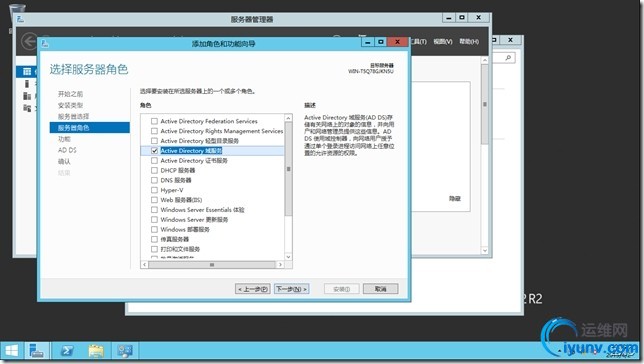Screen dimensions: 644x364
Task: Click search magnifier in background window
Action: tap(508, 58)
